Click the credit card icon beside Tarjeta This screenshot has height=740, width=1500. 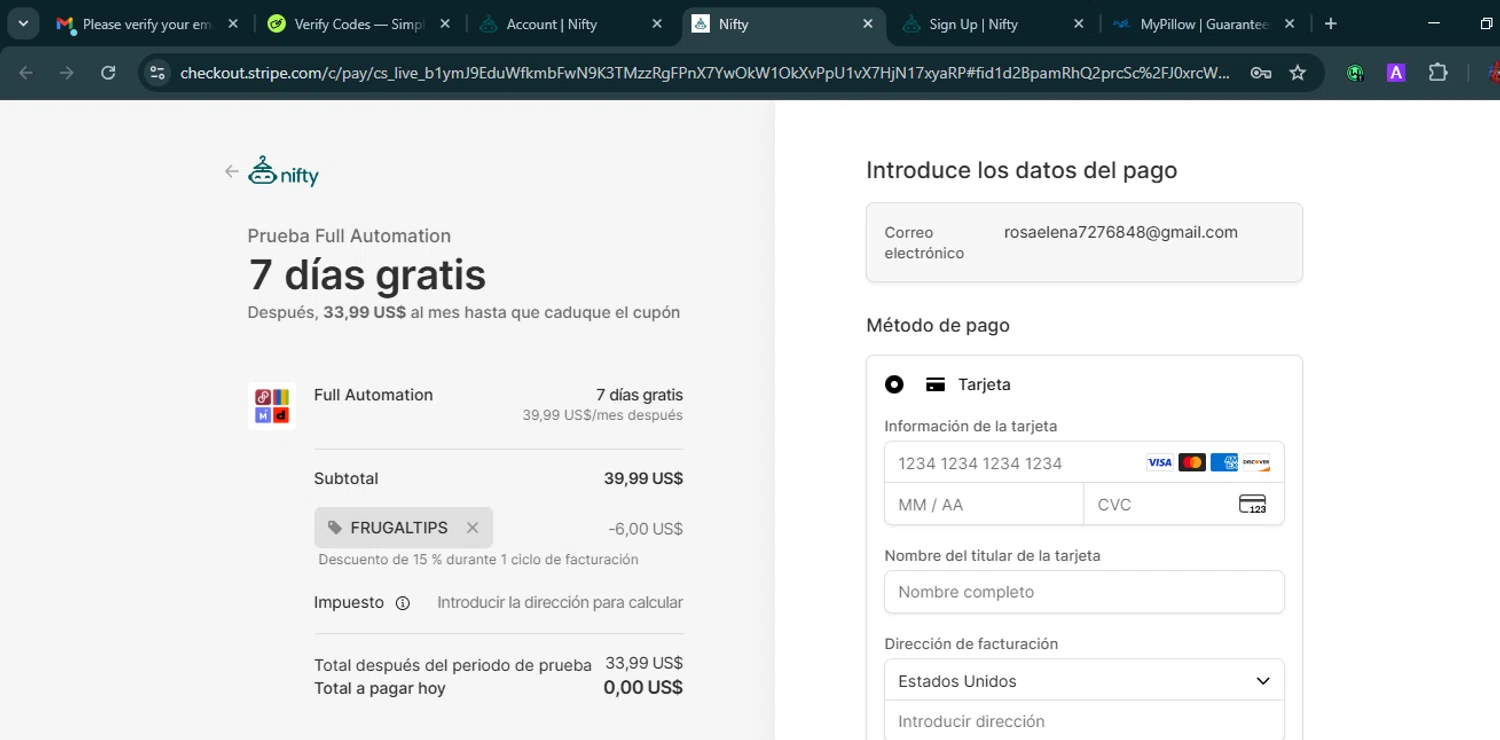pyautogui.click(x=935, y=384)
